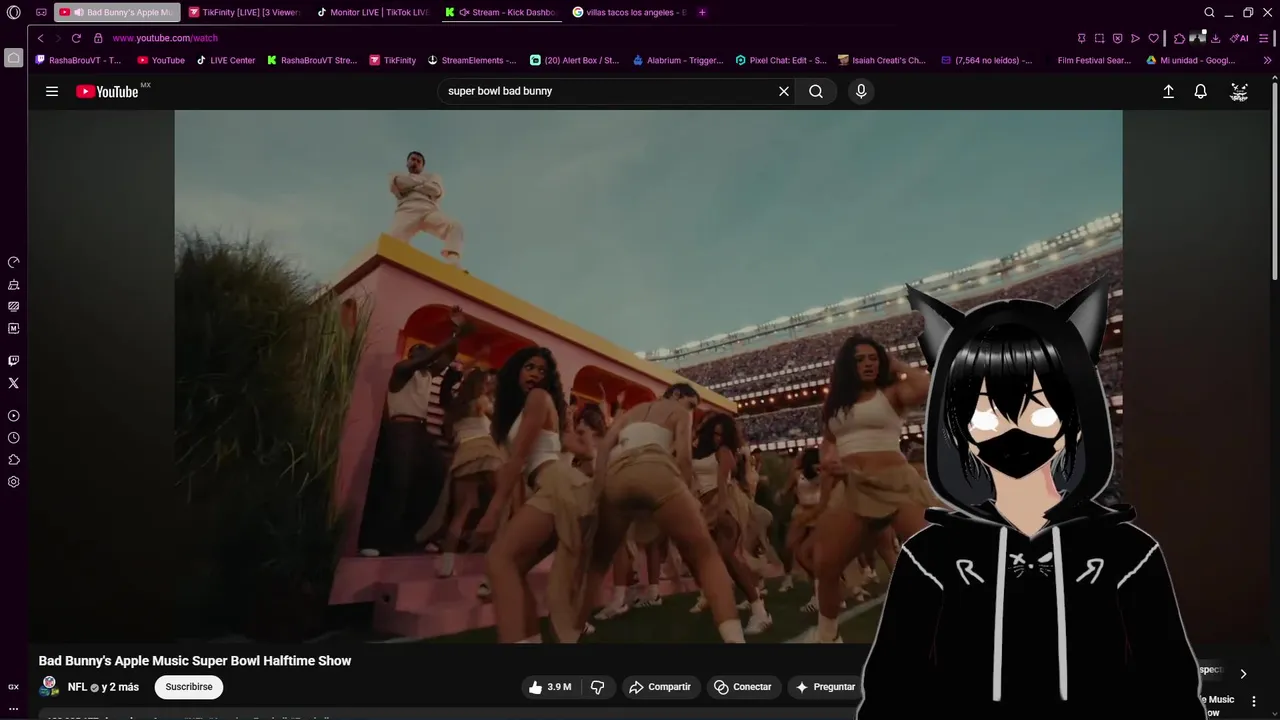Open GX Control speedometer in sidebar
Image resolution: width=1280 pixels, height=720 pixels.
[13, 262]
